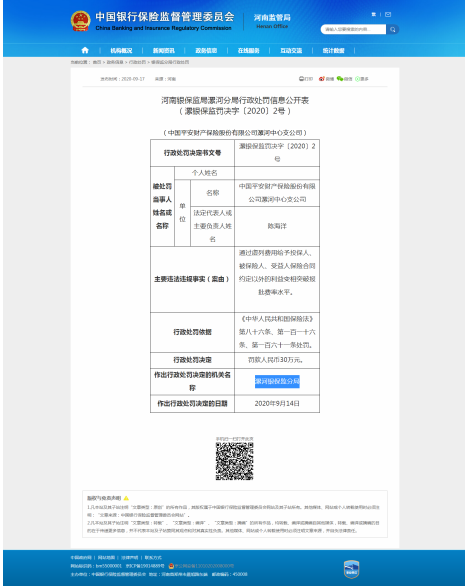Open the 在线服务 navigation menu

click(249, 51)
